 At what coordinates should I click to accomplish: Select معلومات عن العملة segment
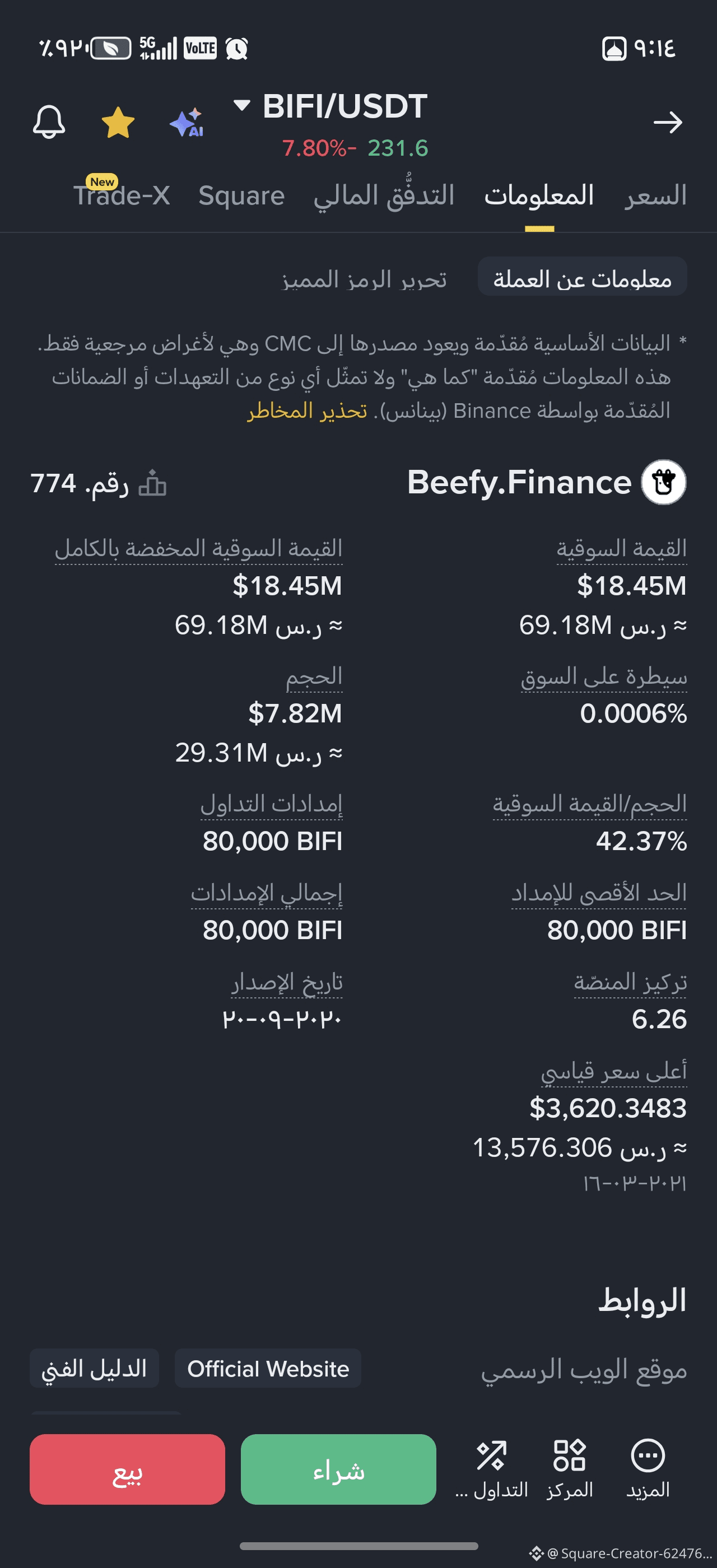(x=582, y=279)
